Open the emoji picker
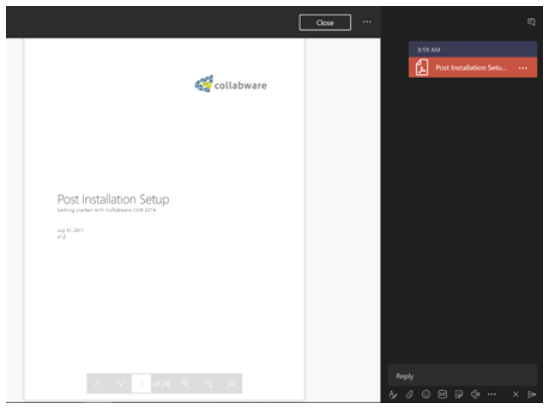552x410 pixels. click(426, 394)
